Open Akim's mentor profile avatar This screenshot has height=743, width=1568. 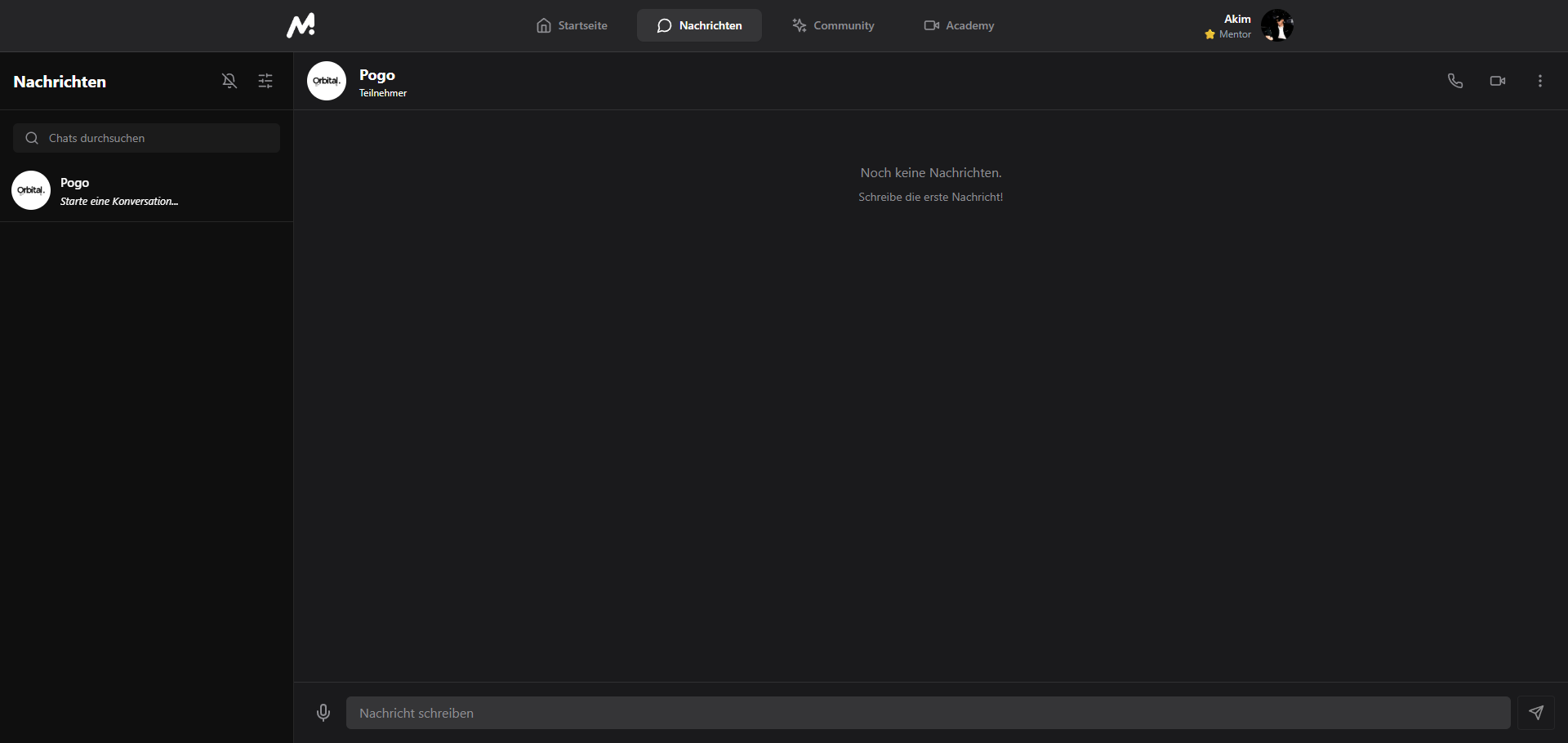(1277, 25)
